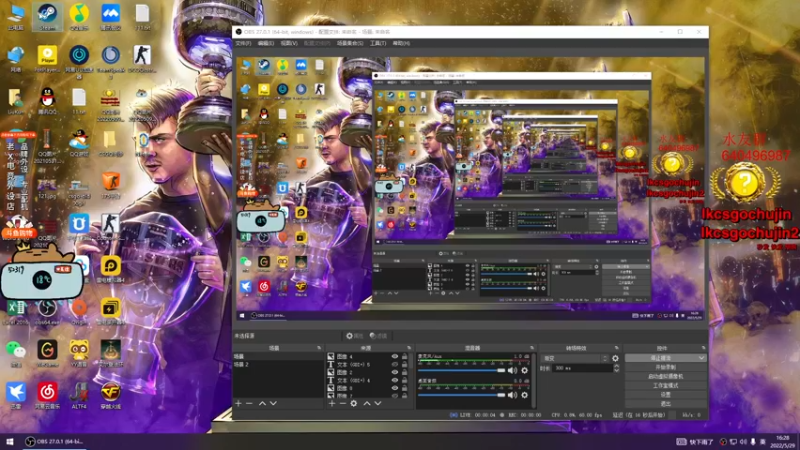Open the 文件(F) menu
Viewport: 800px width, 450px height.
click(243, 43)
